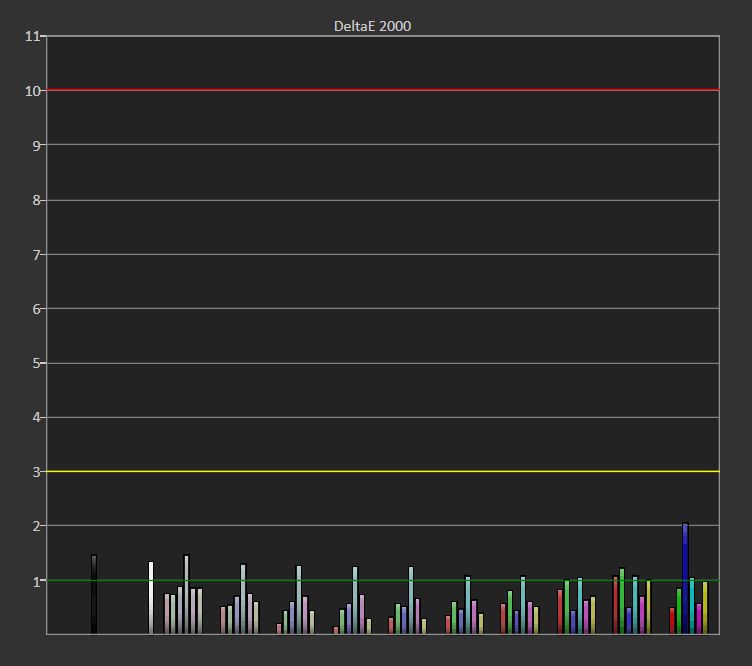
Task: Select the y-axis label 7
Action: tap(36, 255)
